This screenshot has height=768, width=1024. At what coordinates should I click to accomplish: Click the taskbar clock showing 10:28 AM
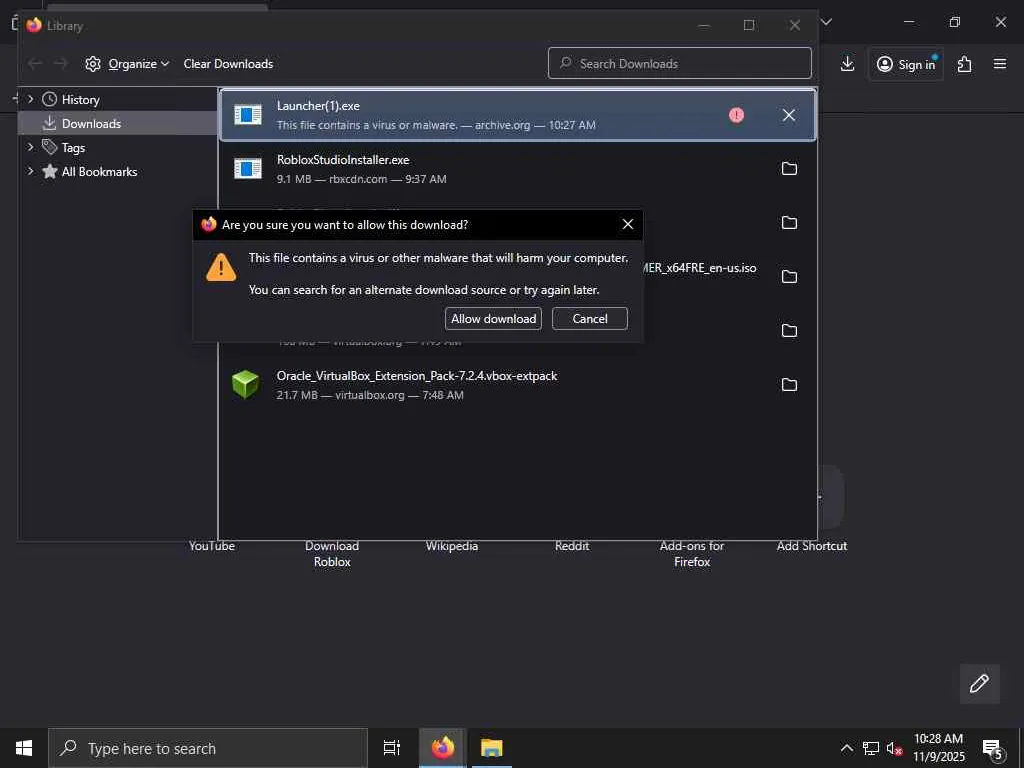point(938,748)
